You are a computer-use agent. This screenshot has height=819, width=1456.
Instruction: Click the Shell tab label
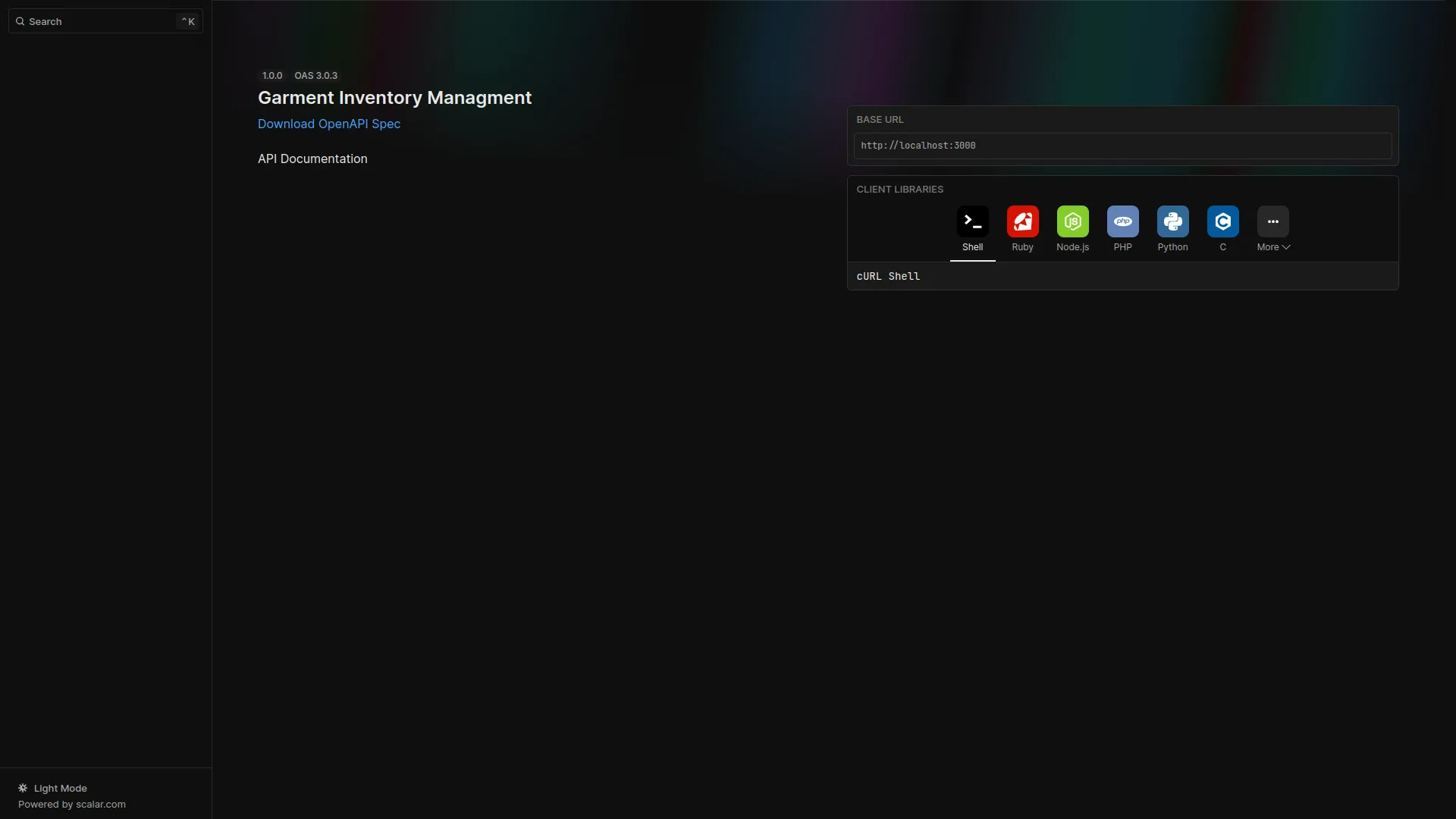pos(972,247)
